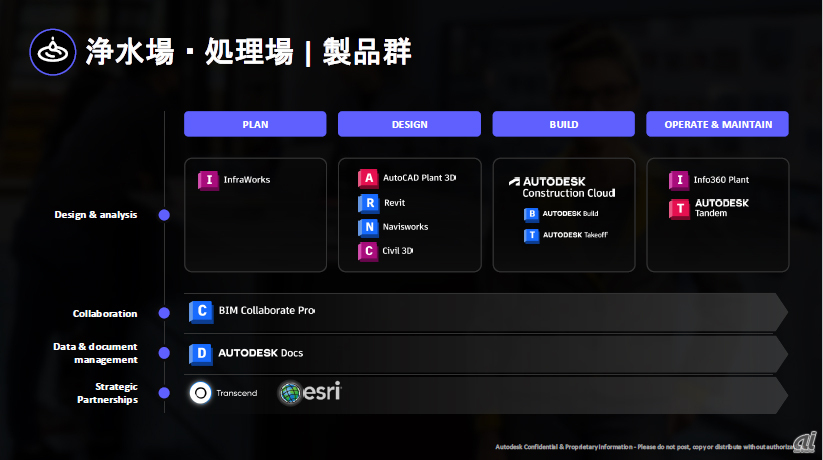Click the Transcend circle logo
823x460 pixels.
click(201, 393)
